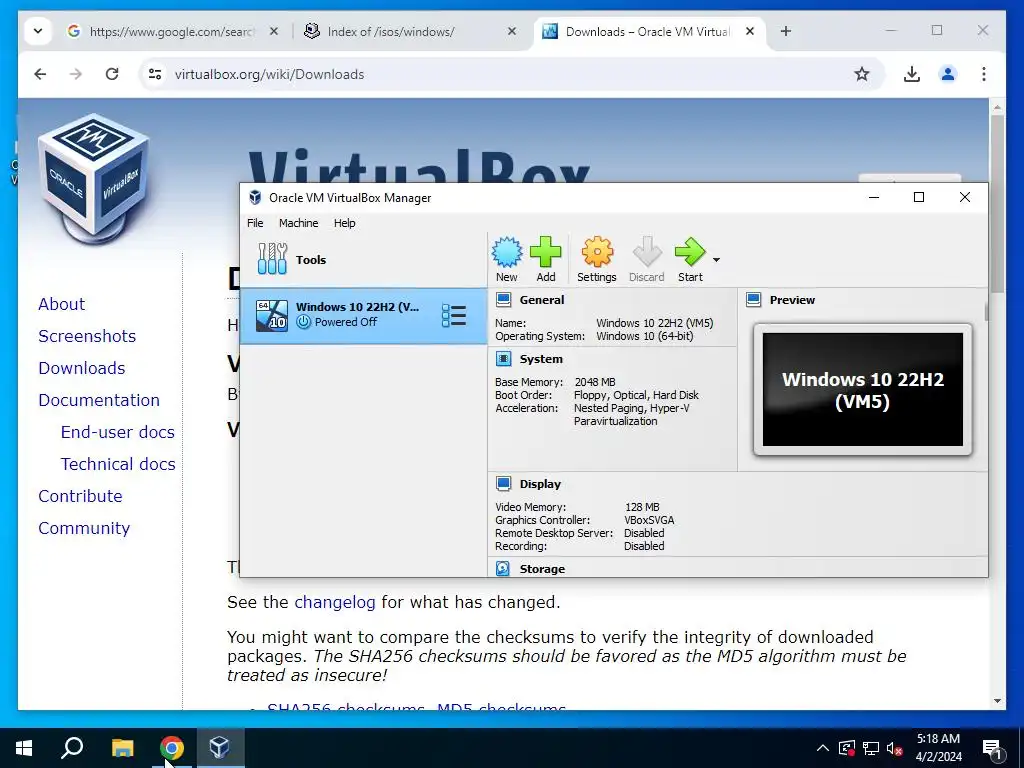
Task: Click the Storage section disk icon
Action: (503, 569)
